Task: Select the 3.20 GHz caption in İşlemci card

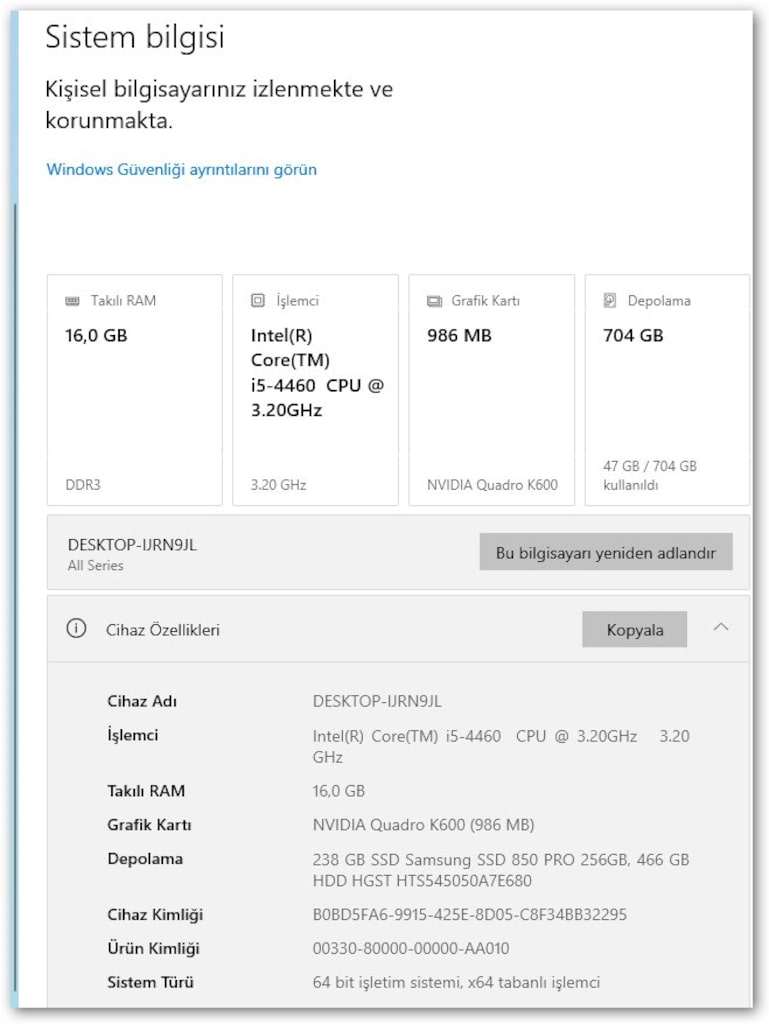Action: (x=279, y=485)
